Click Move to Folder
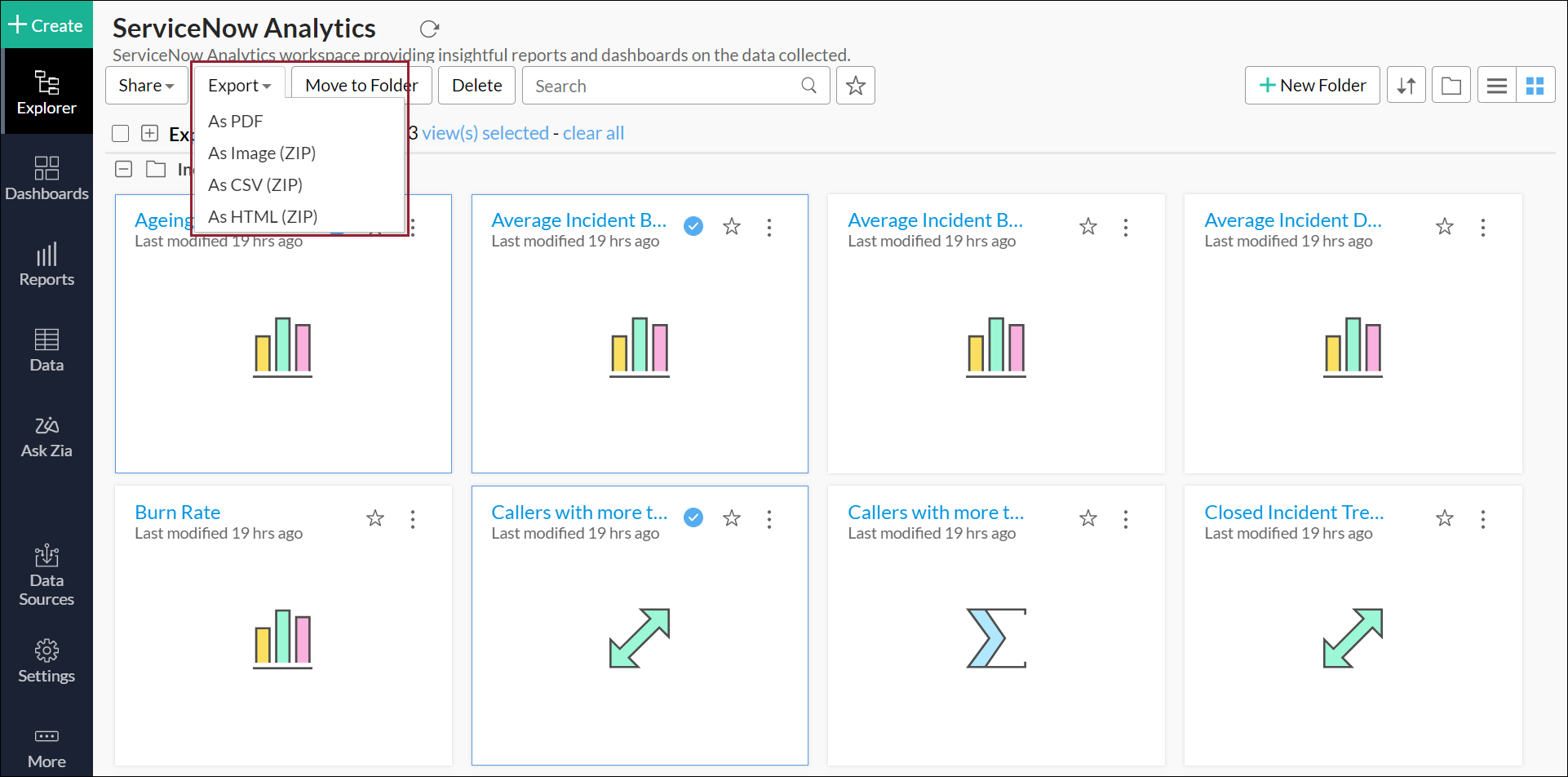The image size is (1568, 777). (x=361, y=86)
